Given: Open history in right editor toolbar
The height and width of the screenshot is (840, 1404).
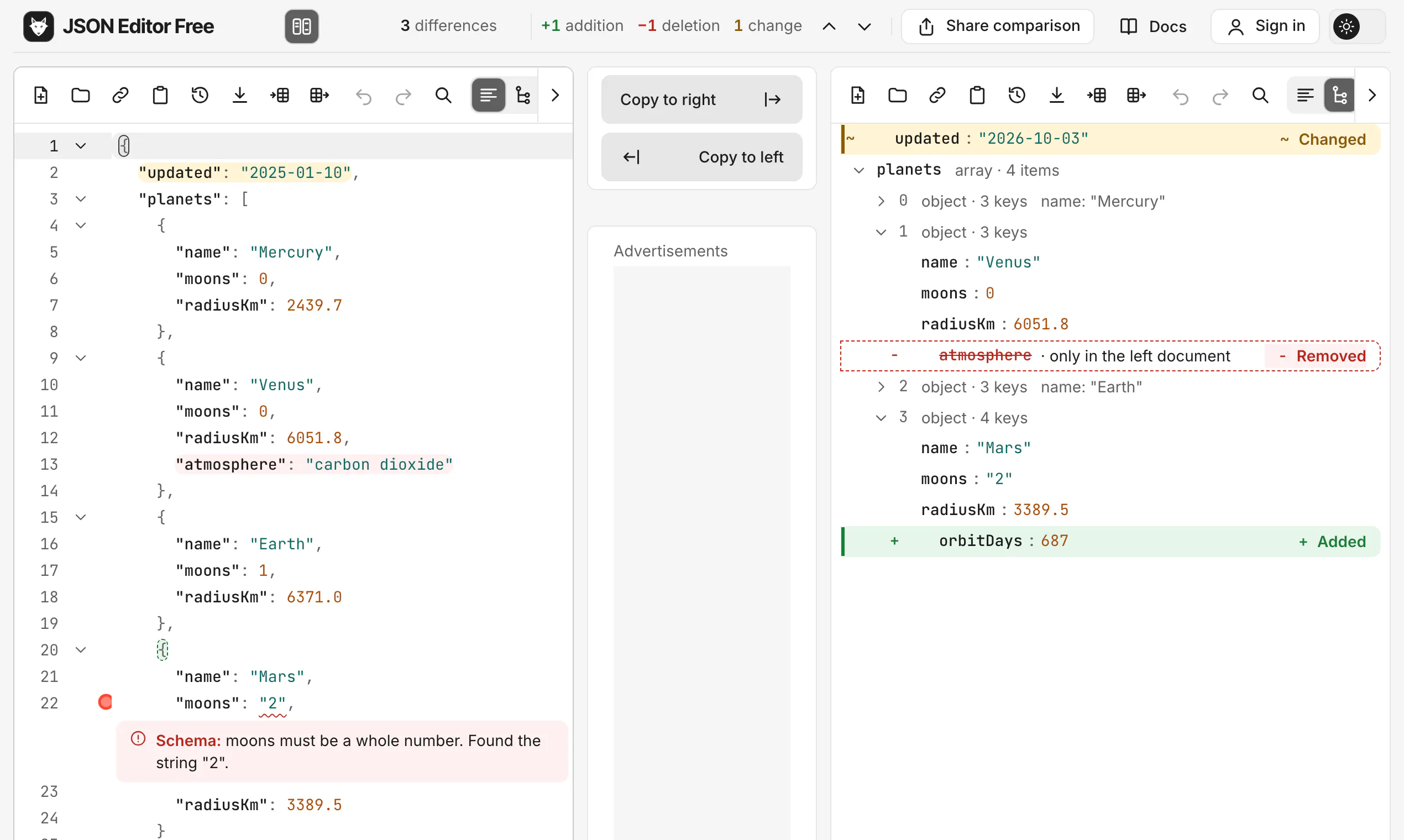Looking at the screenshot, I should pyautogui.click(x=1017, y=95).
